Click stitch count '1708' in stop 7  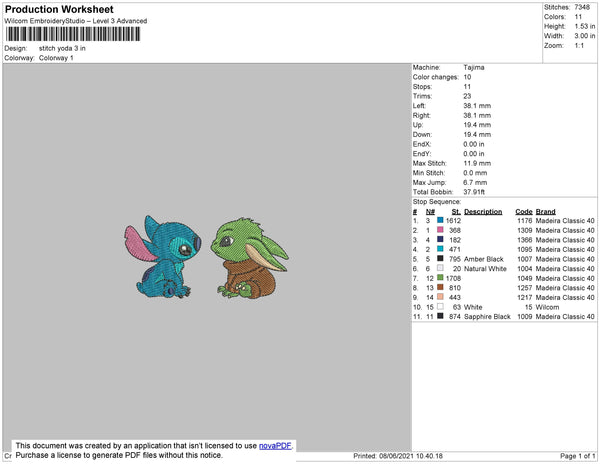point(453,278)
